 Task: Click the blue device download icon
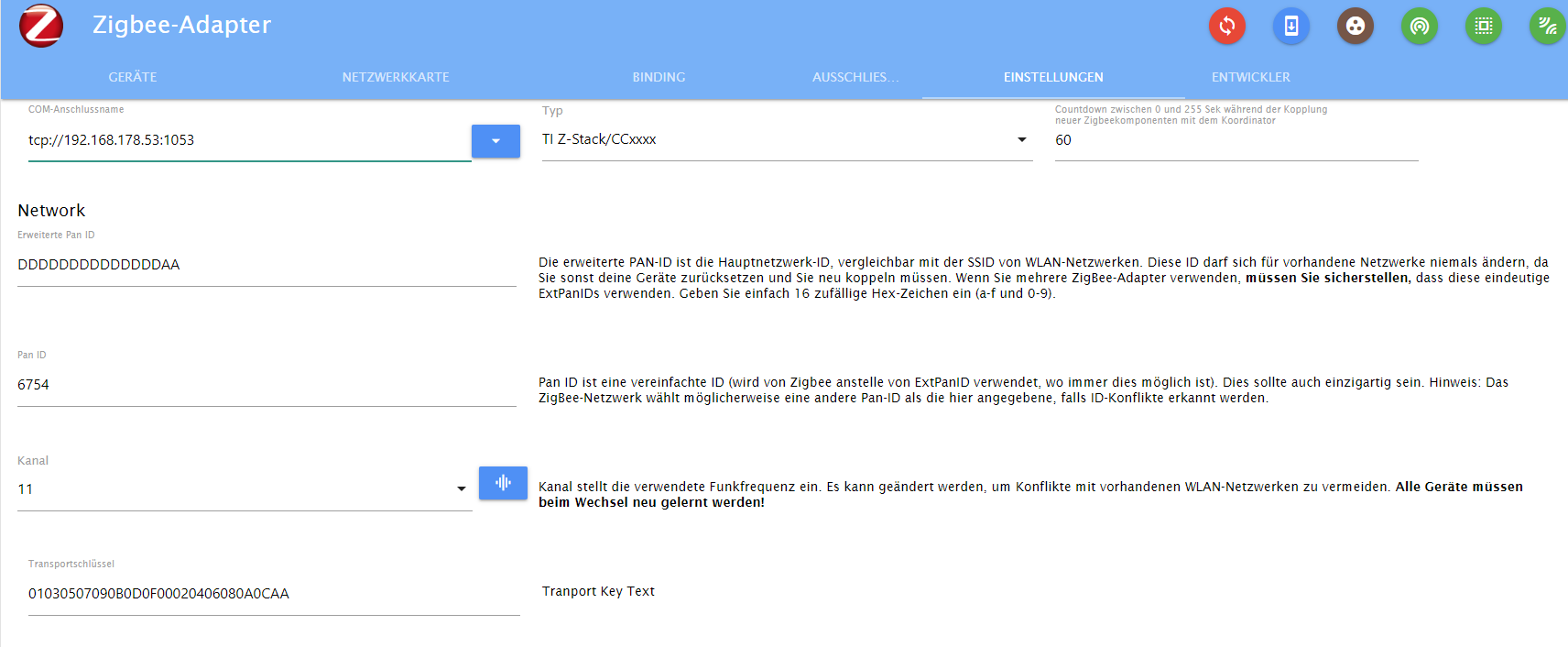(x=1291, y=26)
